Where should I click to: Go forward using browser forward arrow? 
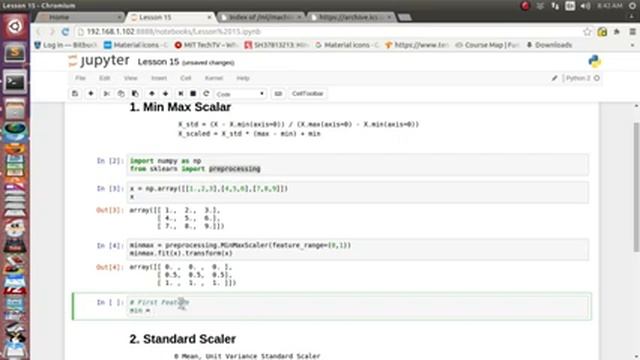(x=52, y=31)
